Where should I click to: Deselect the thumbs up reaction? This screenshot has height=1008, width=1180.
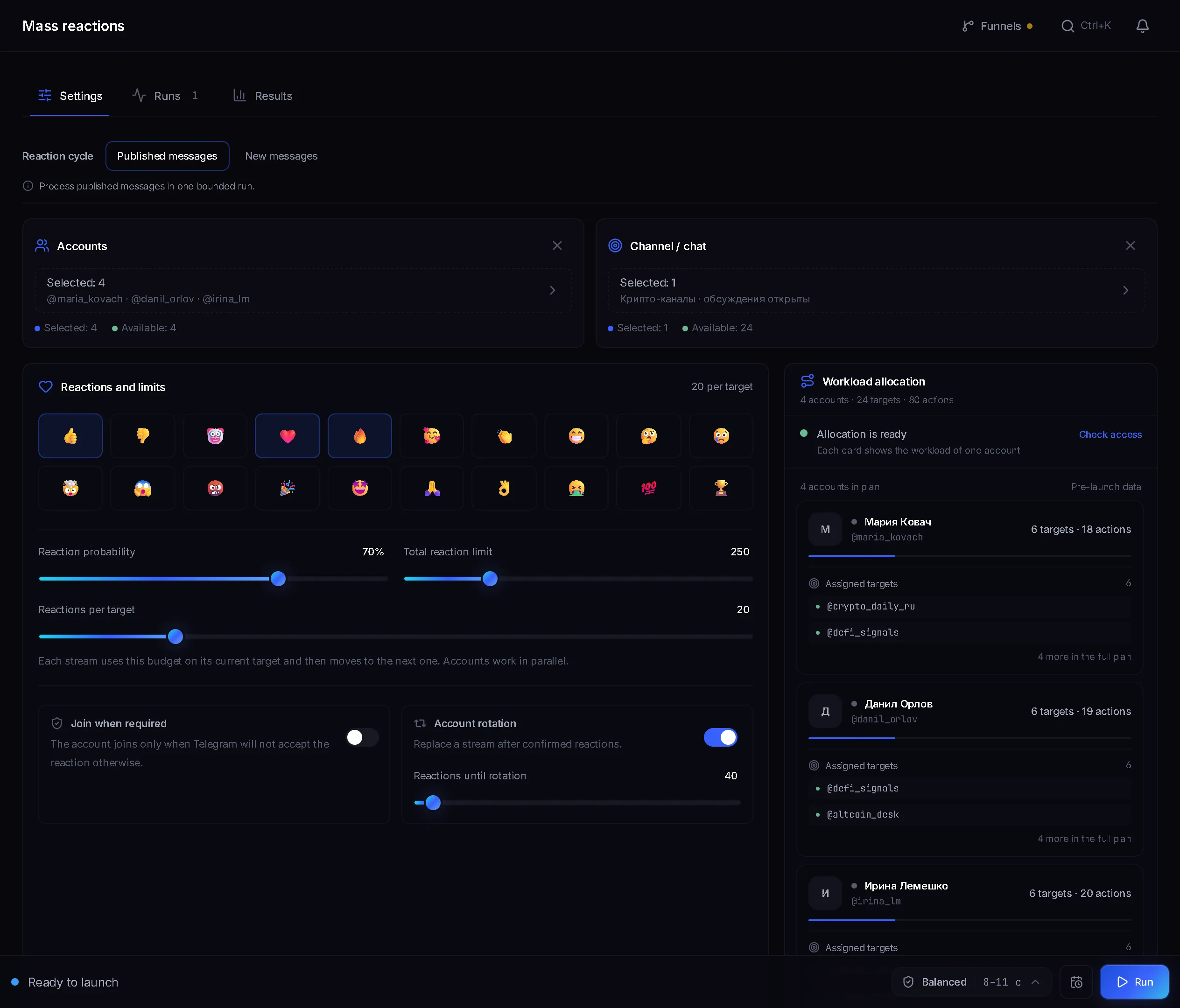(x=70, y=436)
